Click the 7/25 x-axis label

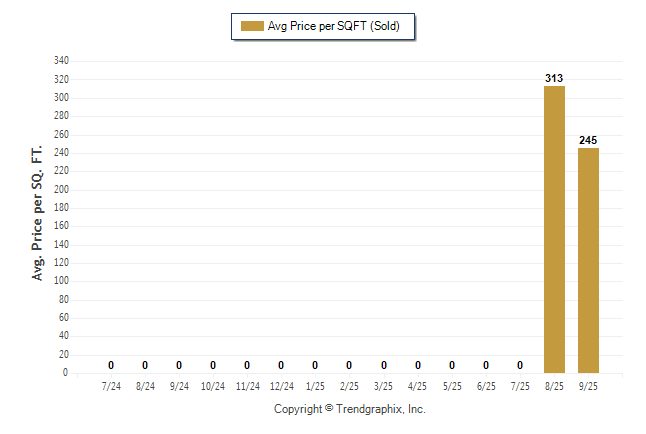[520, 386]
